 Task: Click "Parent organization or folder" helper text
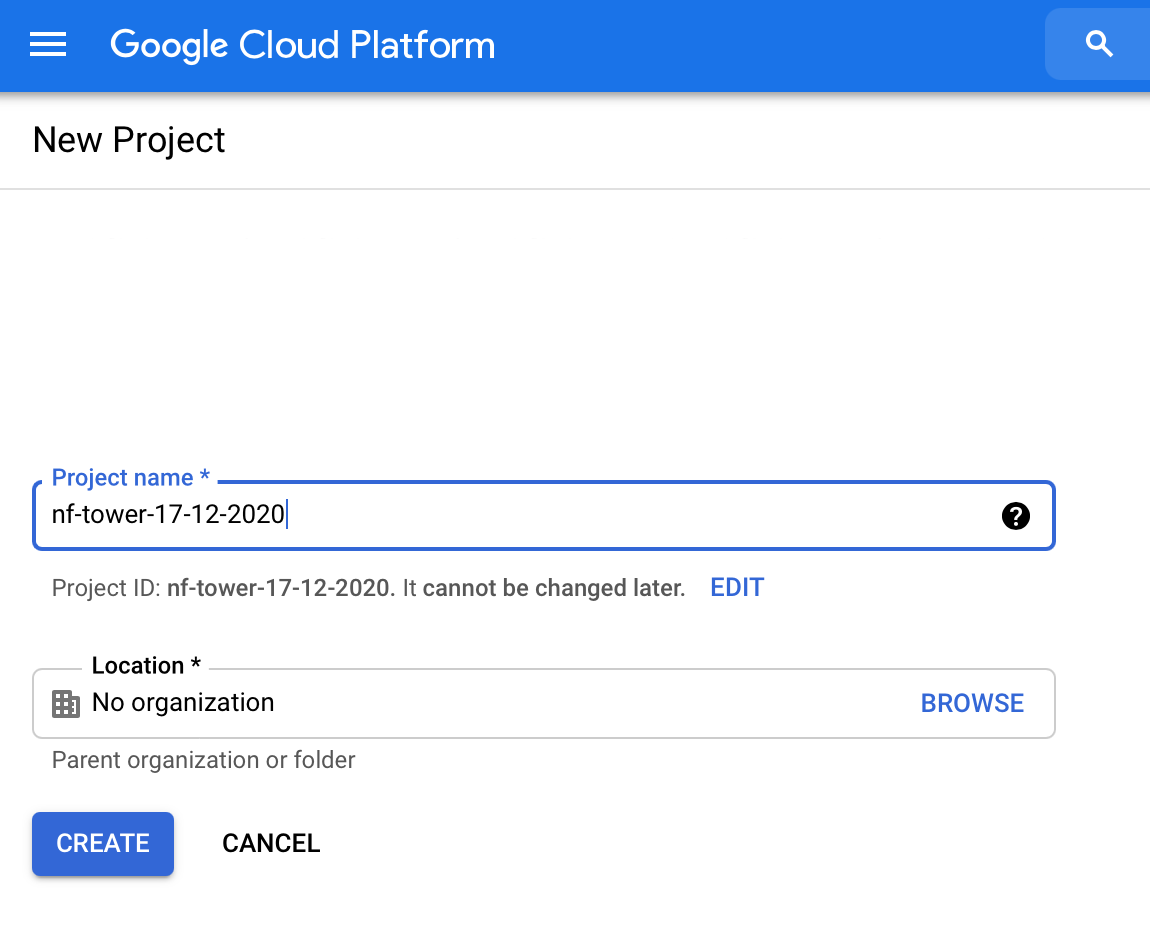tap(203, 760)
